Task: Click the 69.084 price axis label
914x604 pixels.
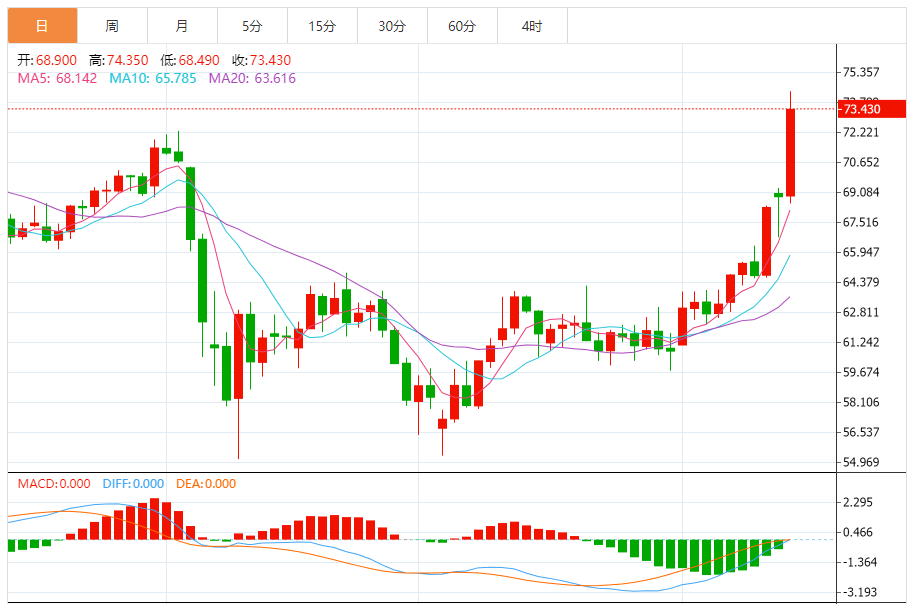Action: tap(861, 192)
